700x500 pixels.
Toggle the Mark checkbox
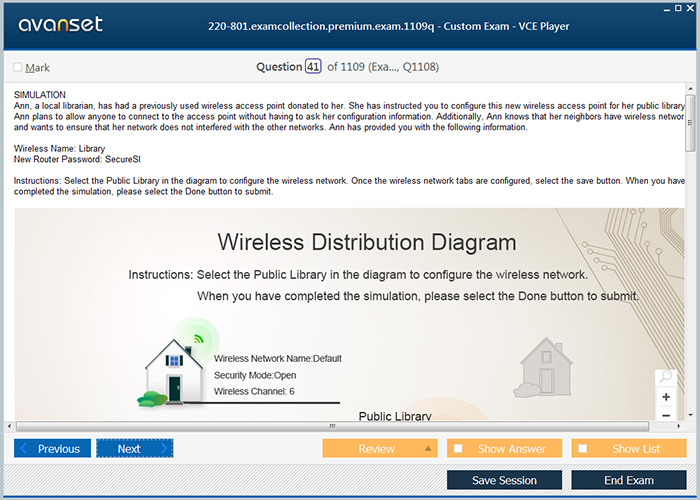tap(18, 68)
